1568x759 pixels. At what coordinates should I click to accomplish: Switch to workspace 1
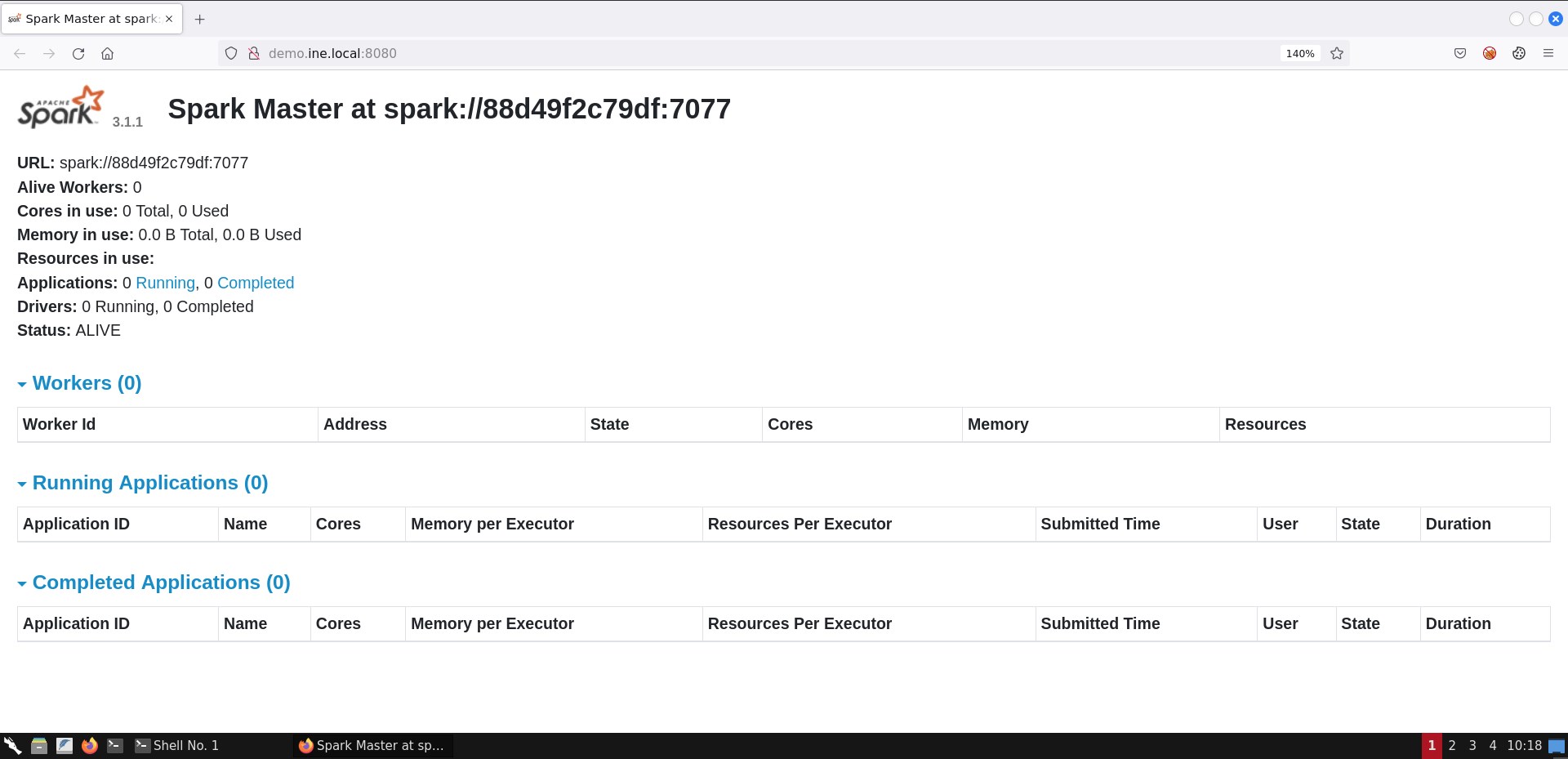coord(1432,745)
